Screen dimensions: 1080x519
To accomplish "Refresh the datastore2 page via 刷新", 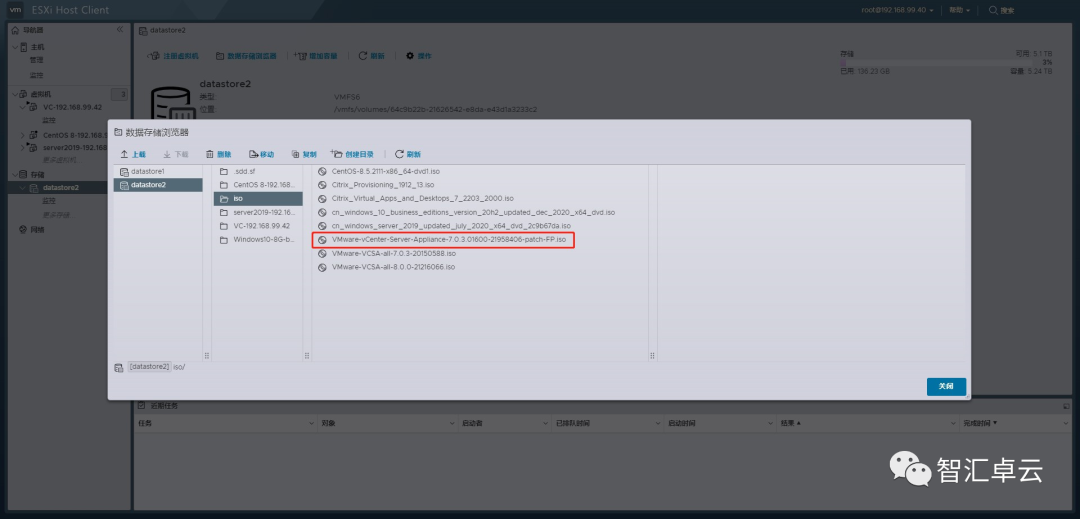I will point(372,56).
